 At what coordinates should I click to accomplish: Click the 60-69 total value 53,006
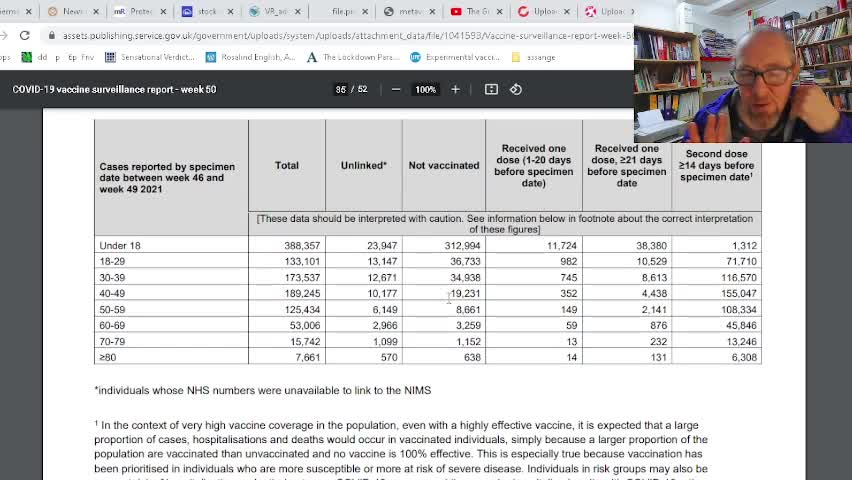[305, 326]
